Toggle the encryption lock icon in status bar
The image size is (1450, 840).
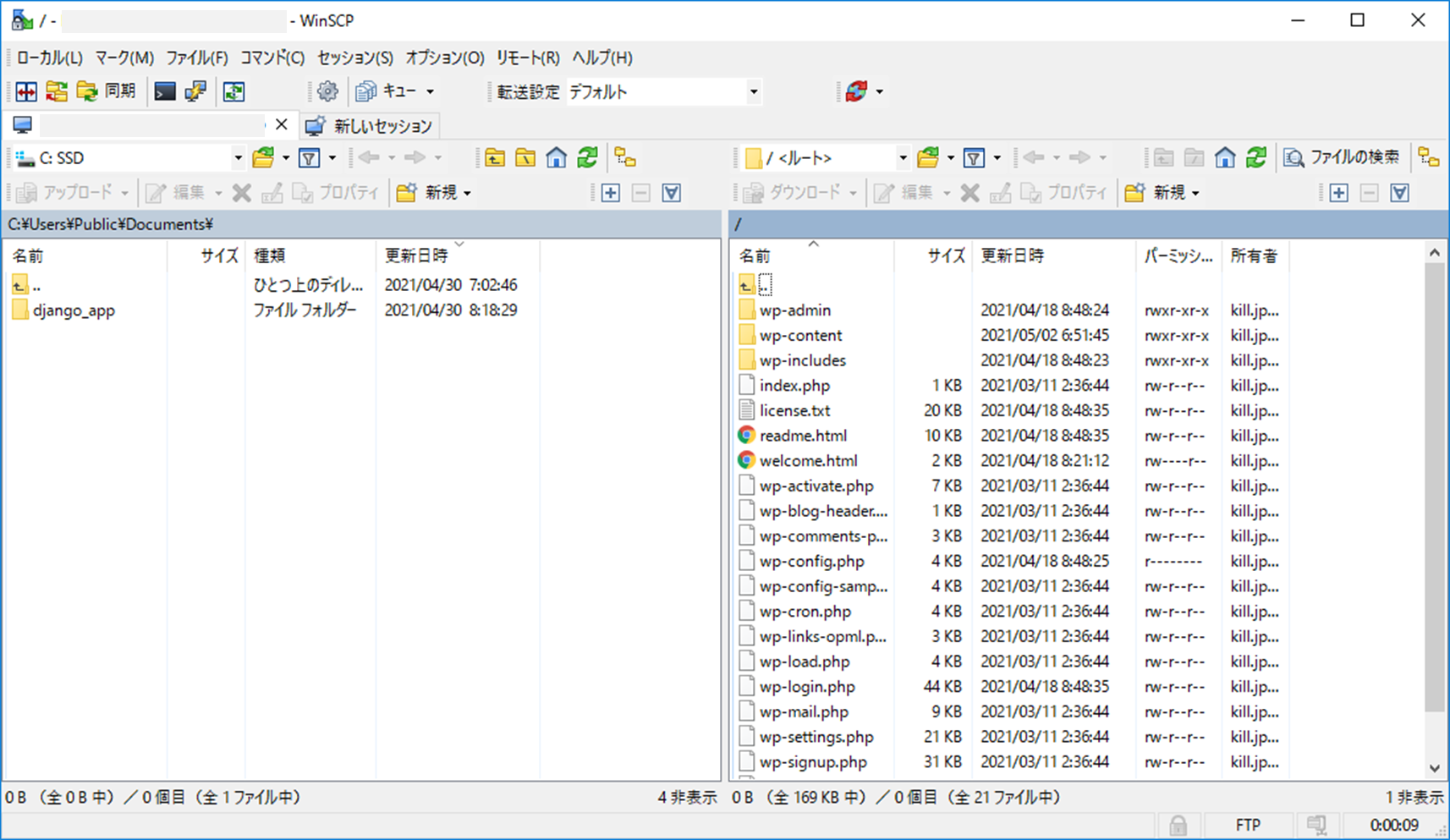point(1178,825)
